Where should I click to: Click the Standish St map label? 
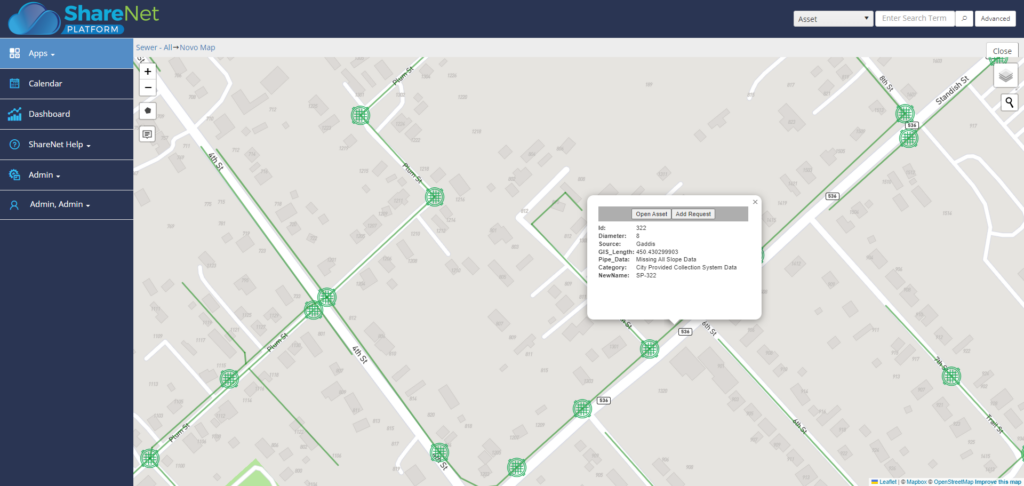pos(952,91)
